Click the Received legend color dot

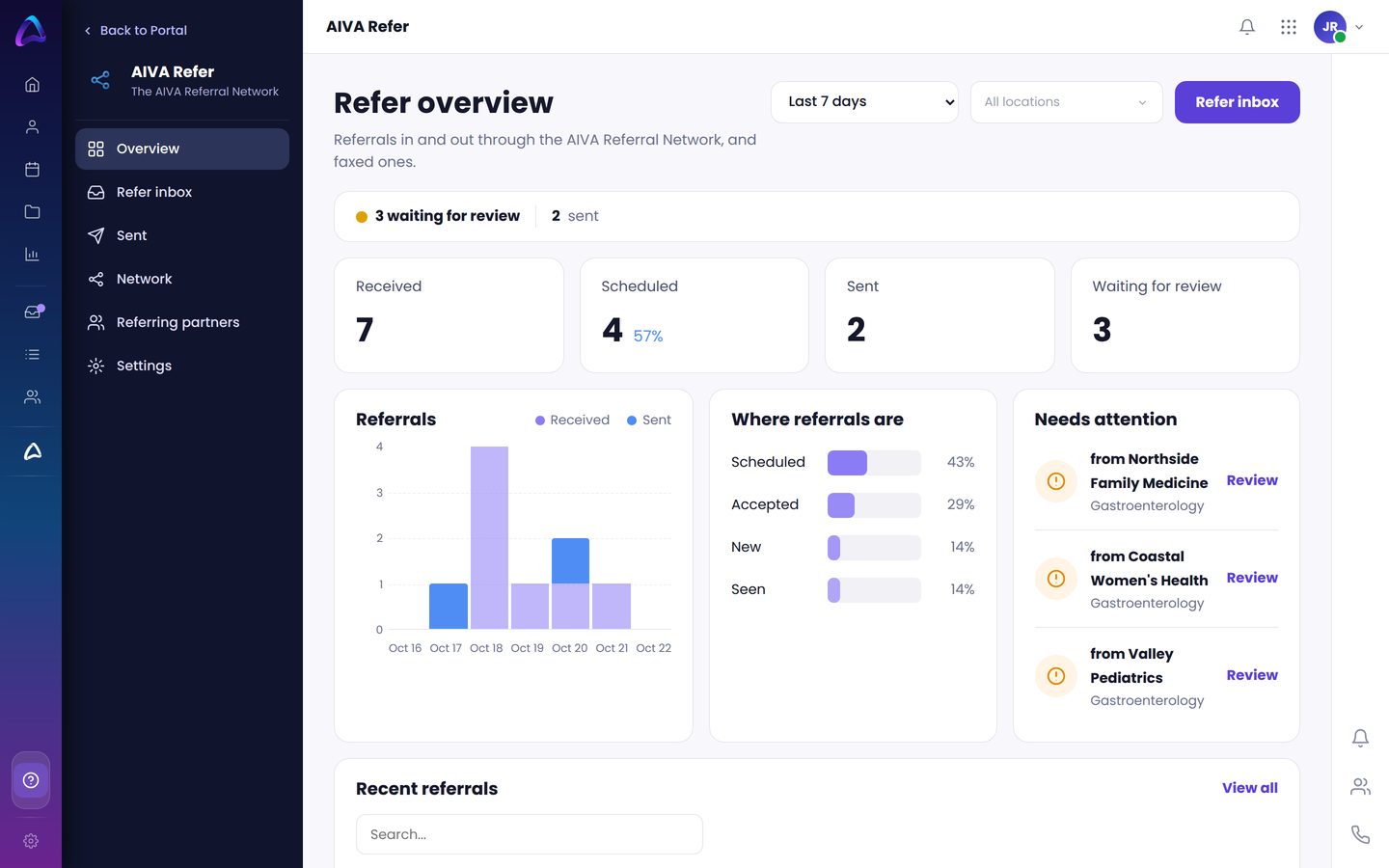[540, 420]
